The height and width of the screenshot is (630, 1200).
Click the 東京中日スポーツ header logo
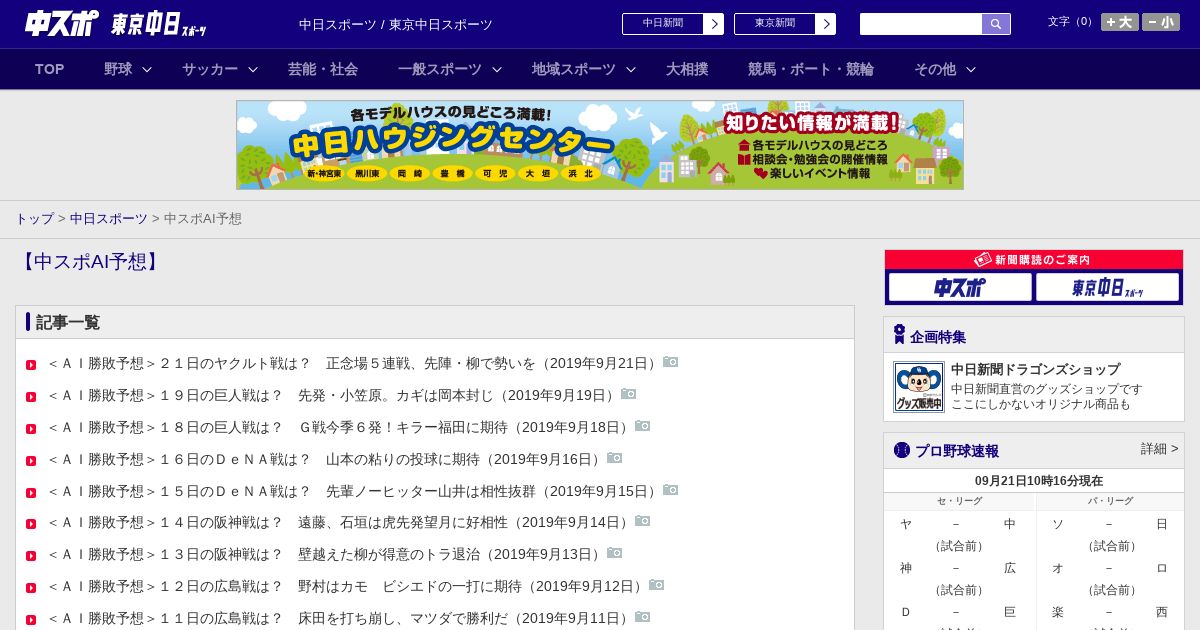pyautogui.click(x=159, y=24)
